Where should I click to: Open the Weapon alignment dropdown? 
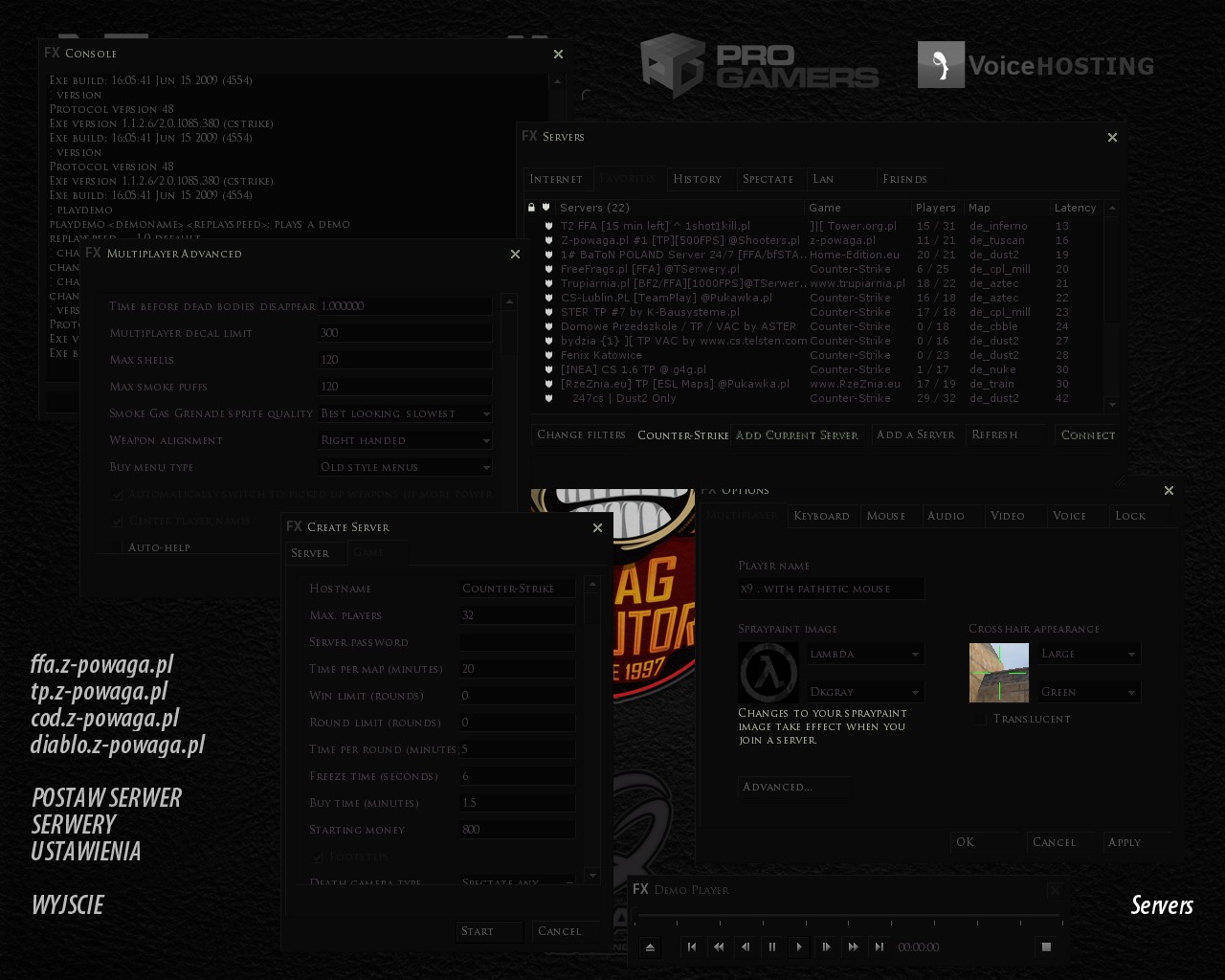click(405, 440)
